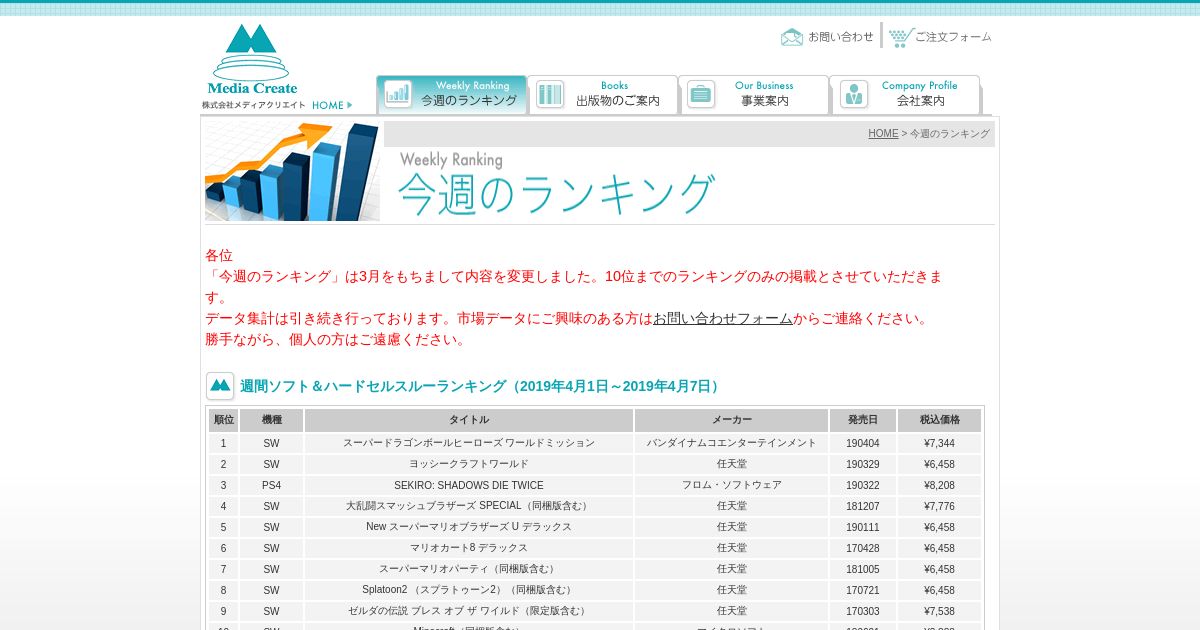Open the 今週のランキング Weekly Ranking tab
Viewport: 1200px width, 630px height.
click(452, 95)
